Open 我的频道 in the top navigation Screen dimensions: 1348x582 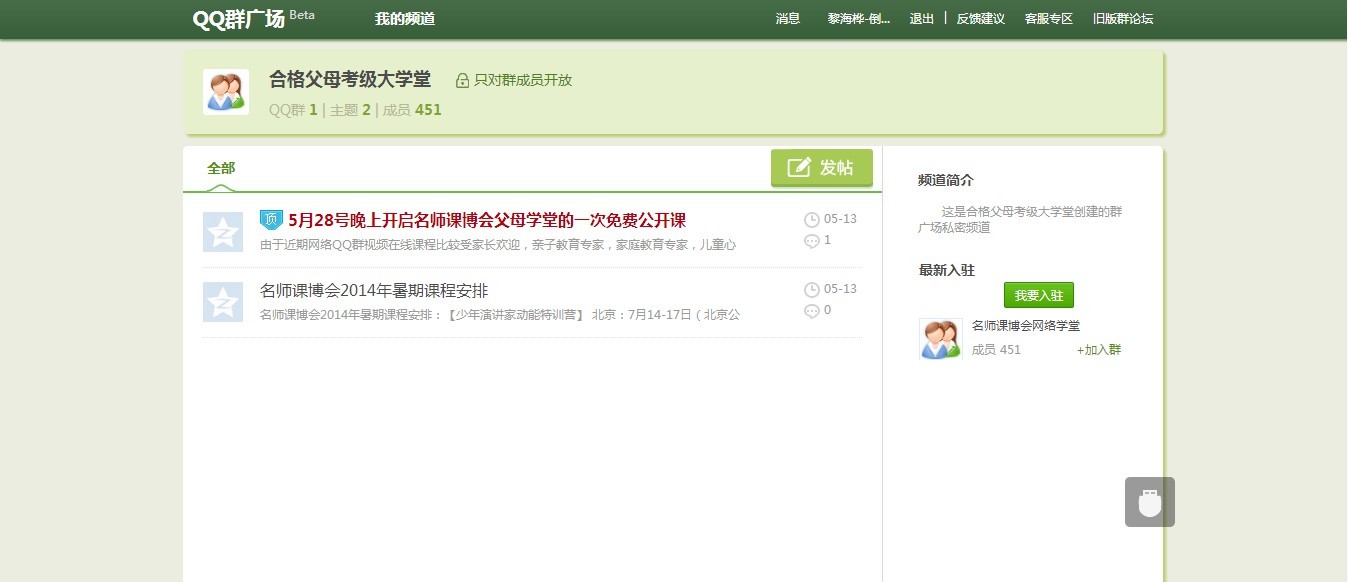point(405,19)
